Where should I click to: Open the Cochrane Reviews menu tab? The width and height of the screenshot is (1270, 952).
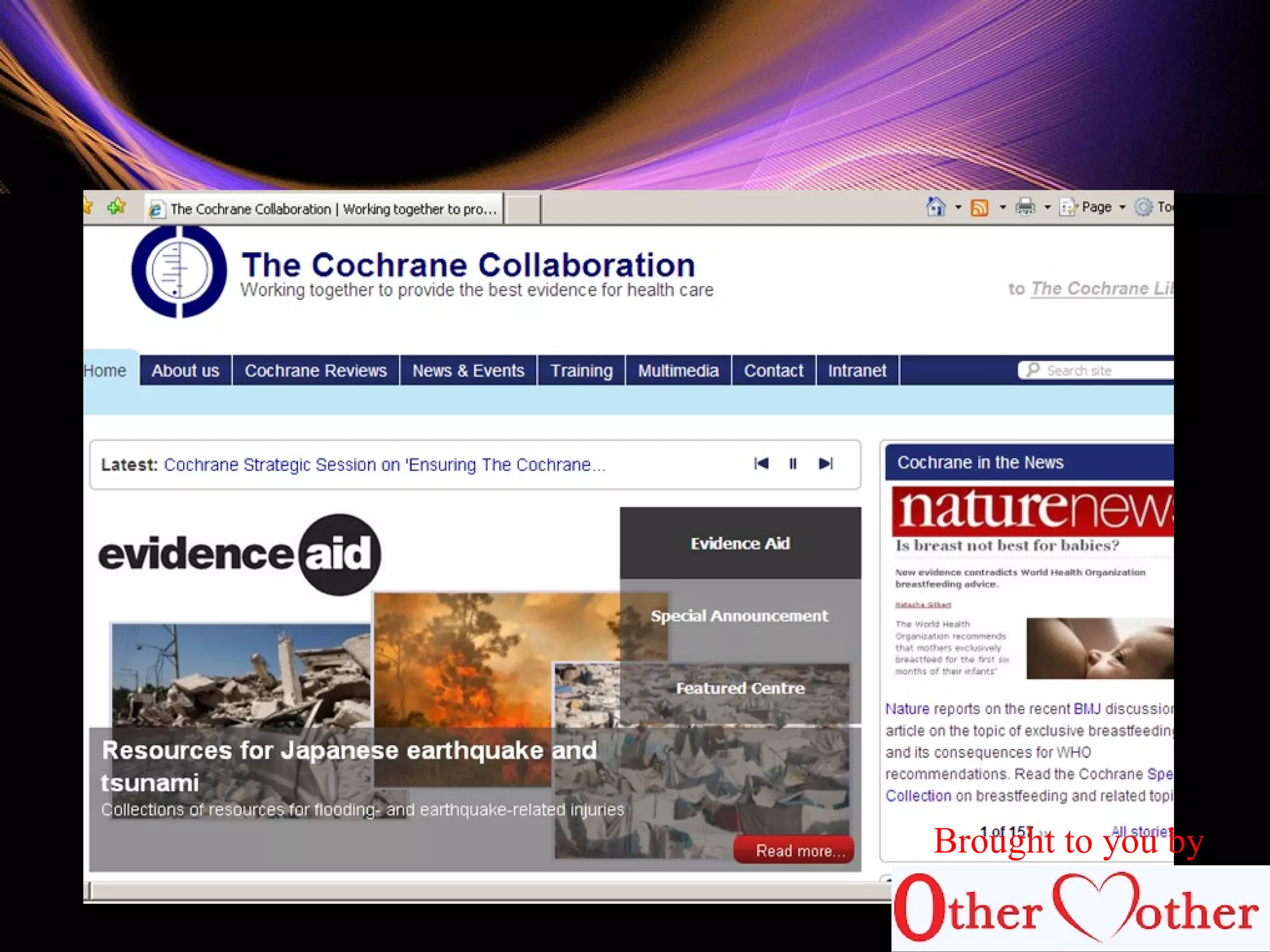[x=316, y=371]
